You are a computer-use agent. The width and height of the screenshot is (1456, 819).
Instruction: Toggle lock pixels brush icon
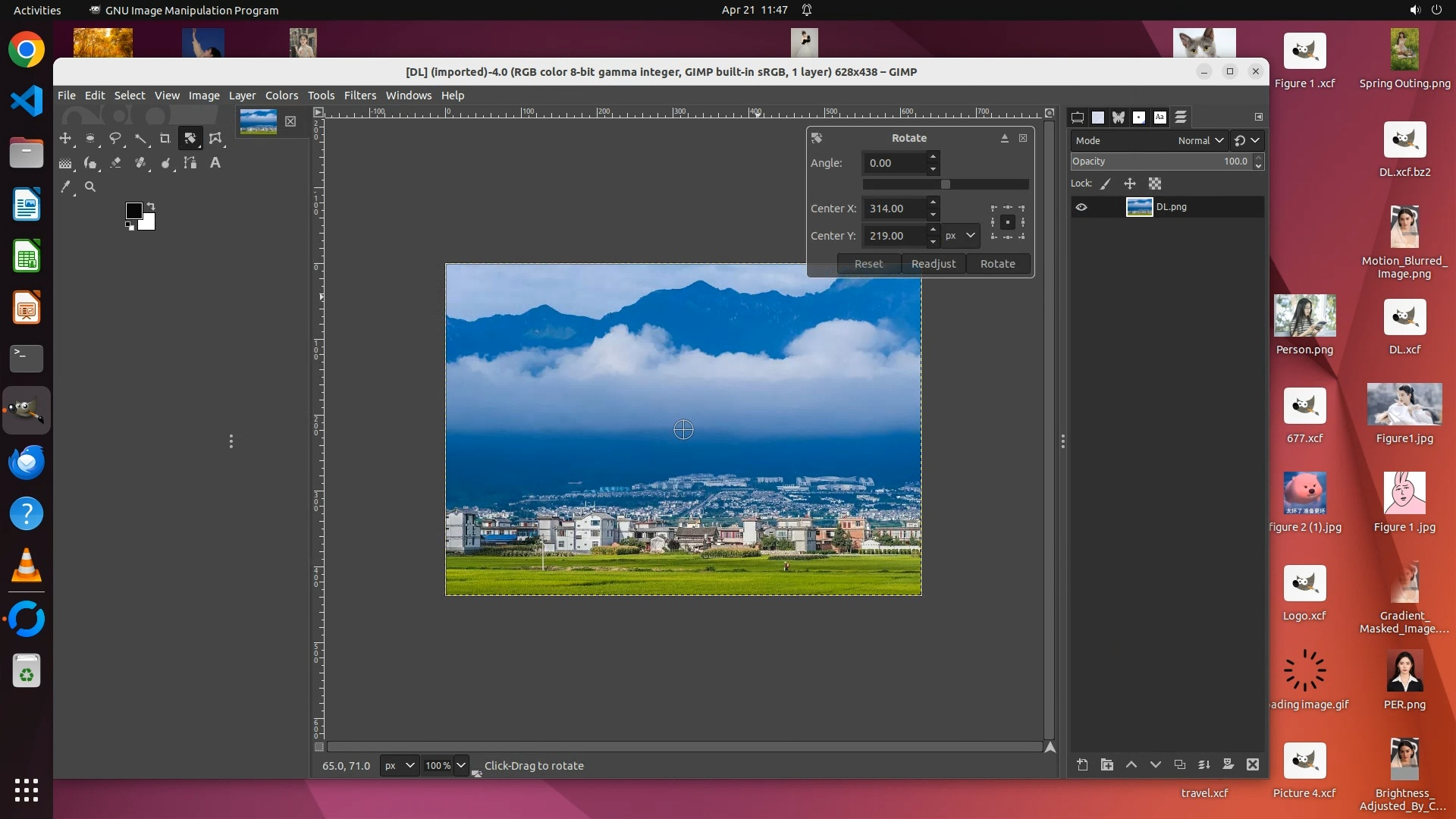pos(1106,184)
